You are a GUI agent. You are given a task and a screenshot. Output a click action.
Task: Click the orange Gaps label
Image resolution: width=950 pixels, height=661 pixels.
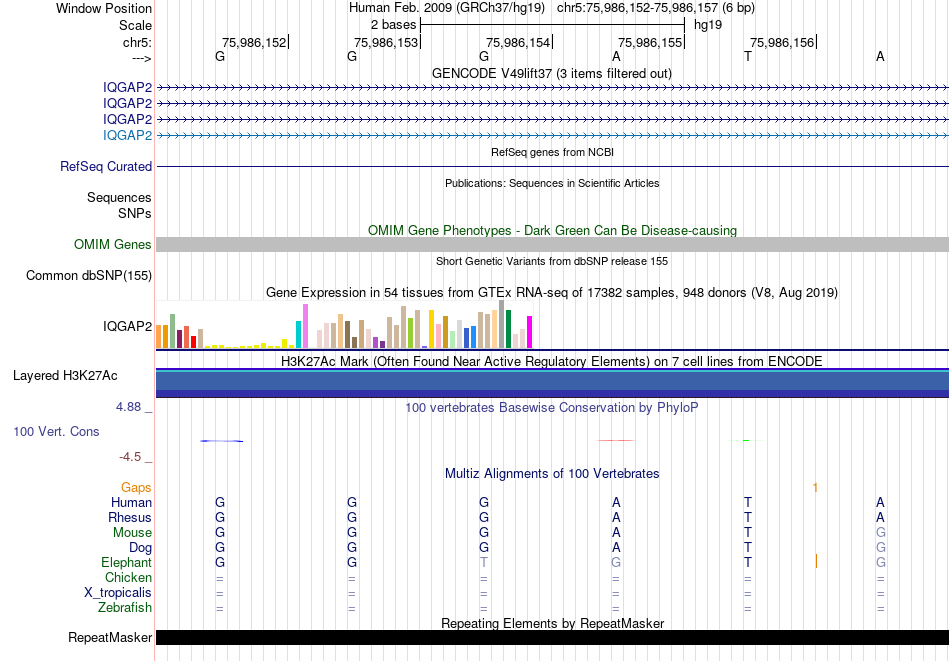136,488
